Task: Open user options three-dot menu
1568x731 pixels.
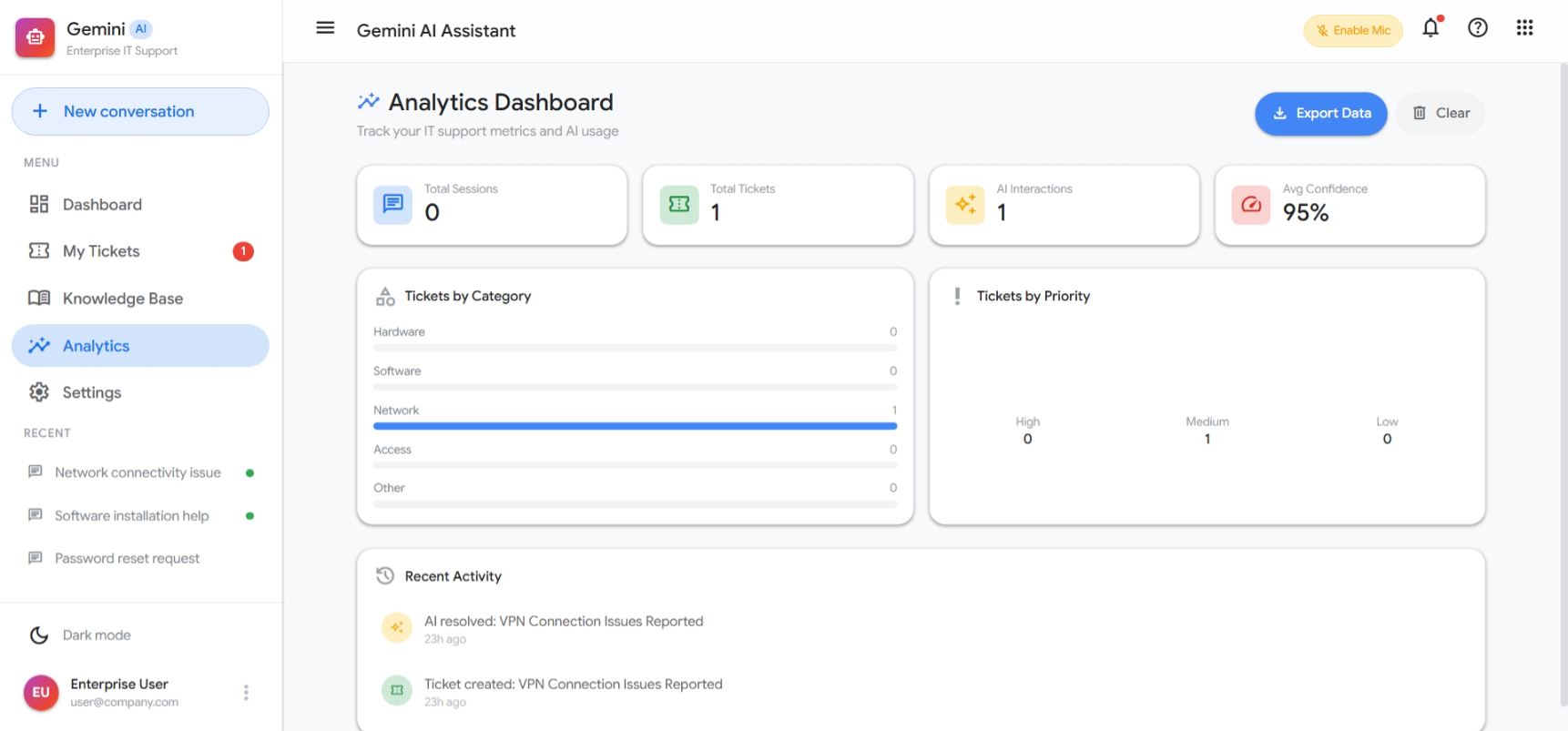Action: tap(246, 692)
